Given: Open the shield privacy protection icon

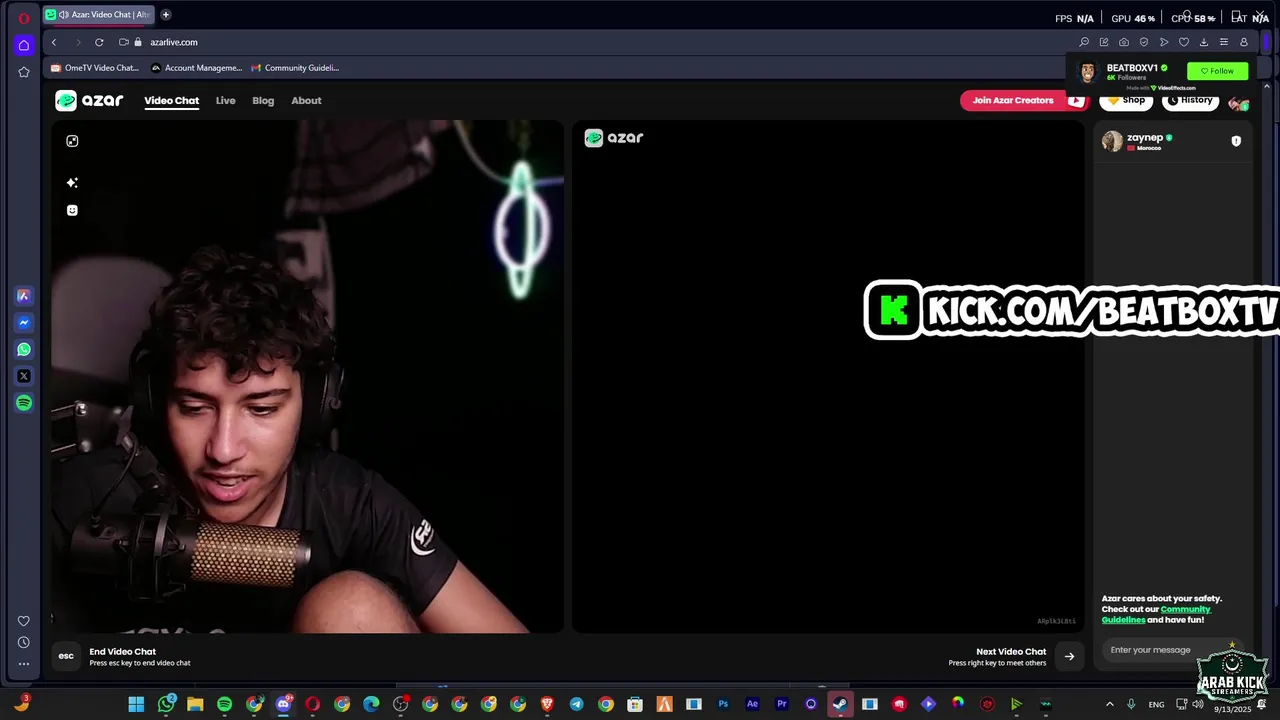Looking at the screenshot, I should (x=1144, y=42).
